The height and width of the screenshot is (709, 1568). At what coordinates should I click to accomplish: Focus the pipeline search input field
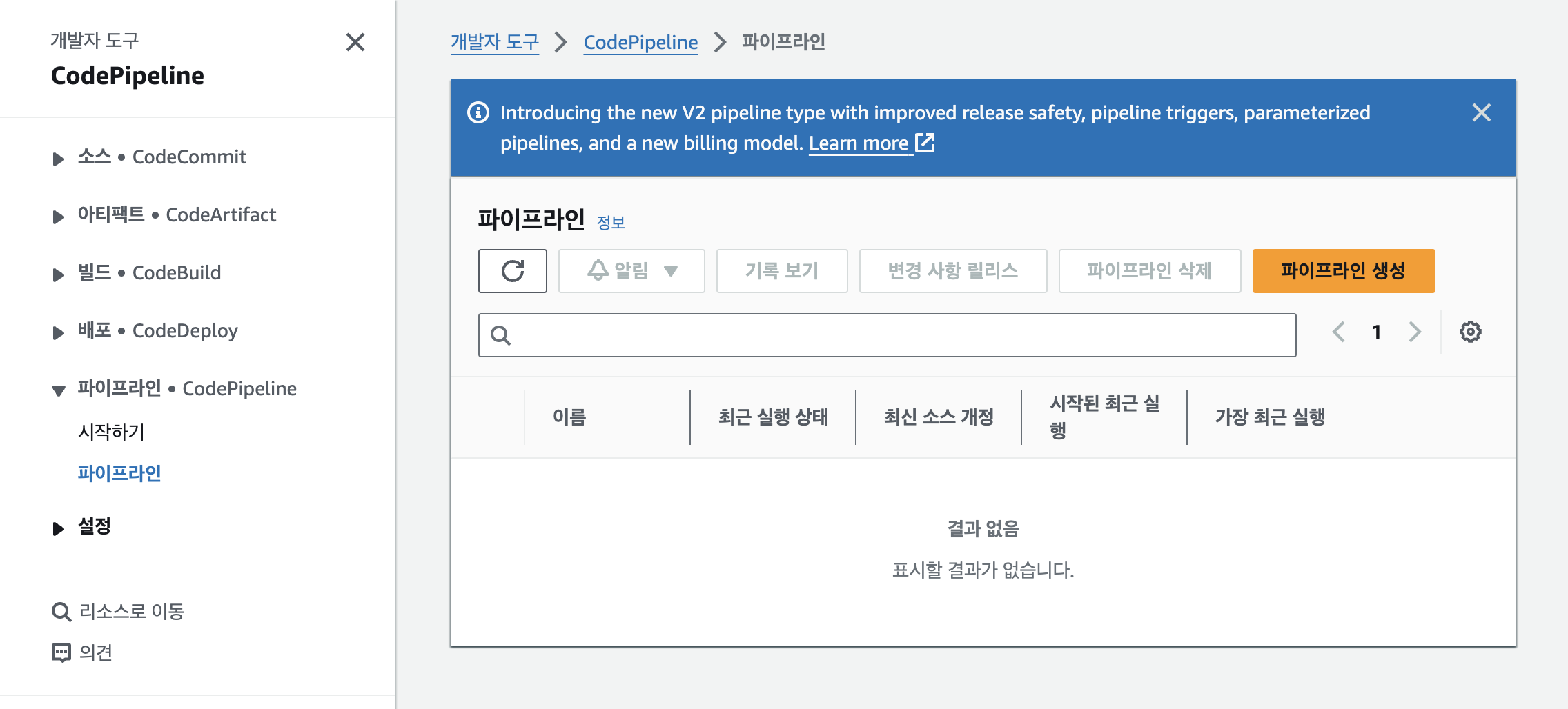point(888,335)
